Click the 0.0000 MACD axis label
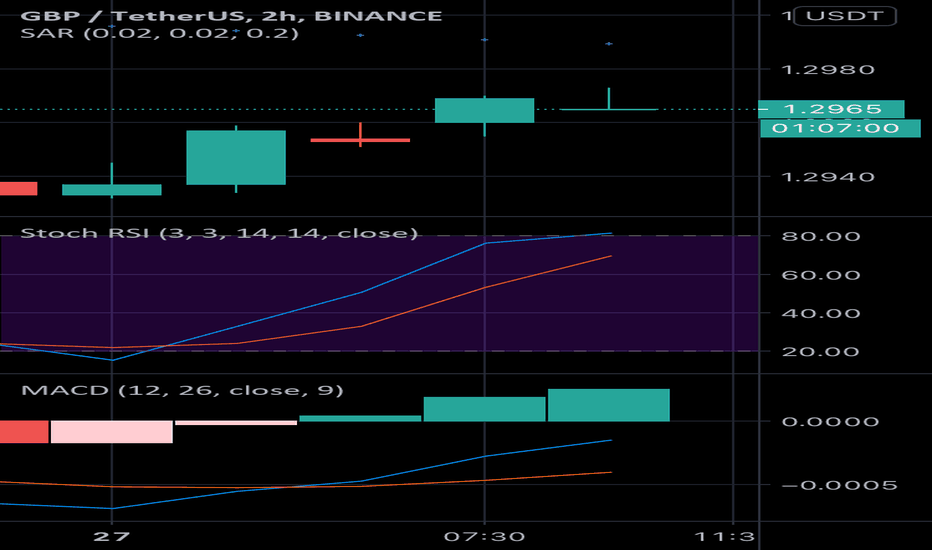The width and height of the screenshot is (932, 550). 830,422
